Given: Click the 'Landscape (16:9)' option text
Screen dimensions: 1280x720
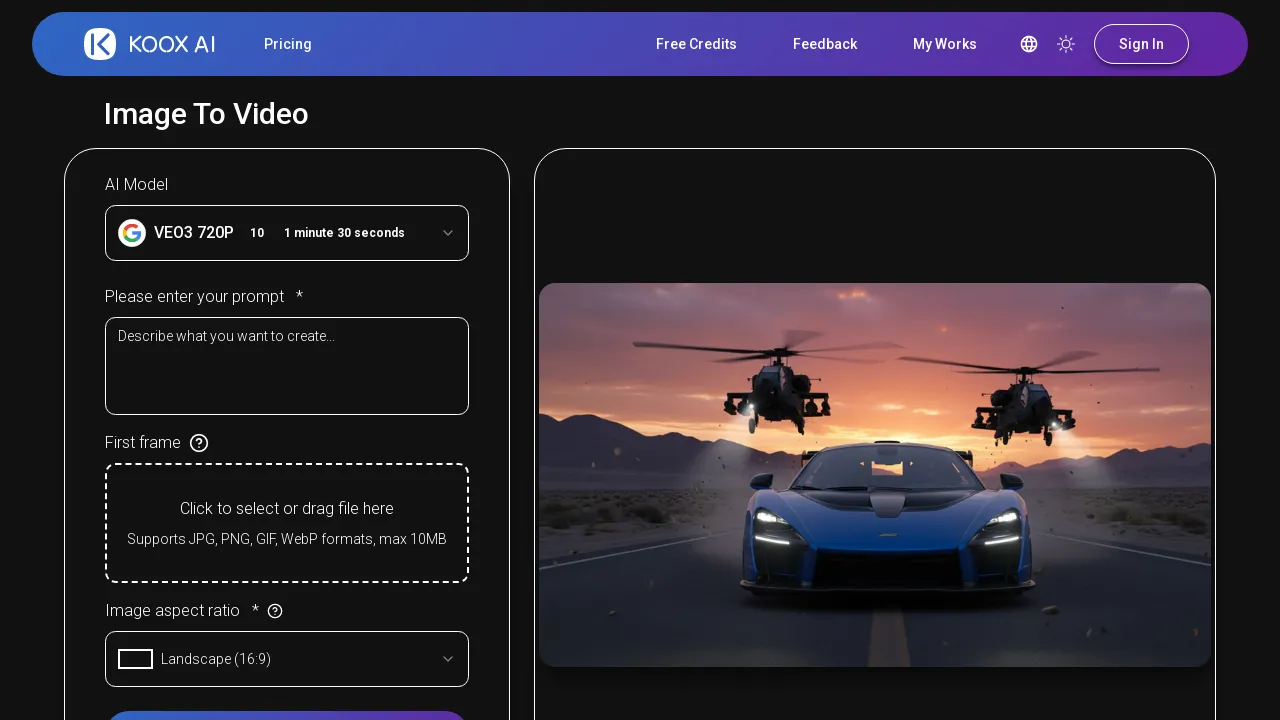Looking at the screenshot, I should click(x=216, y=659).
